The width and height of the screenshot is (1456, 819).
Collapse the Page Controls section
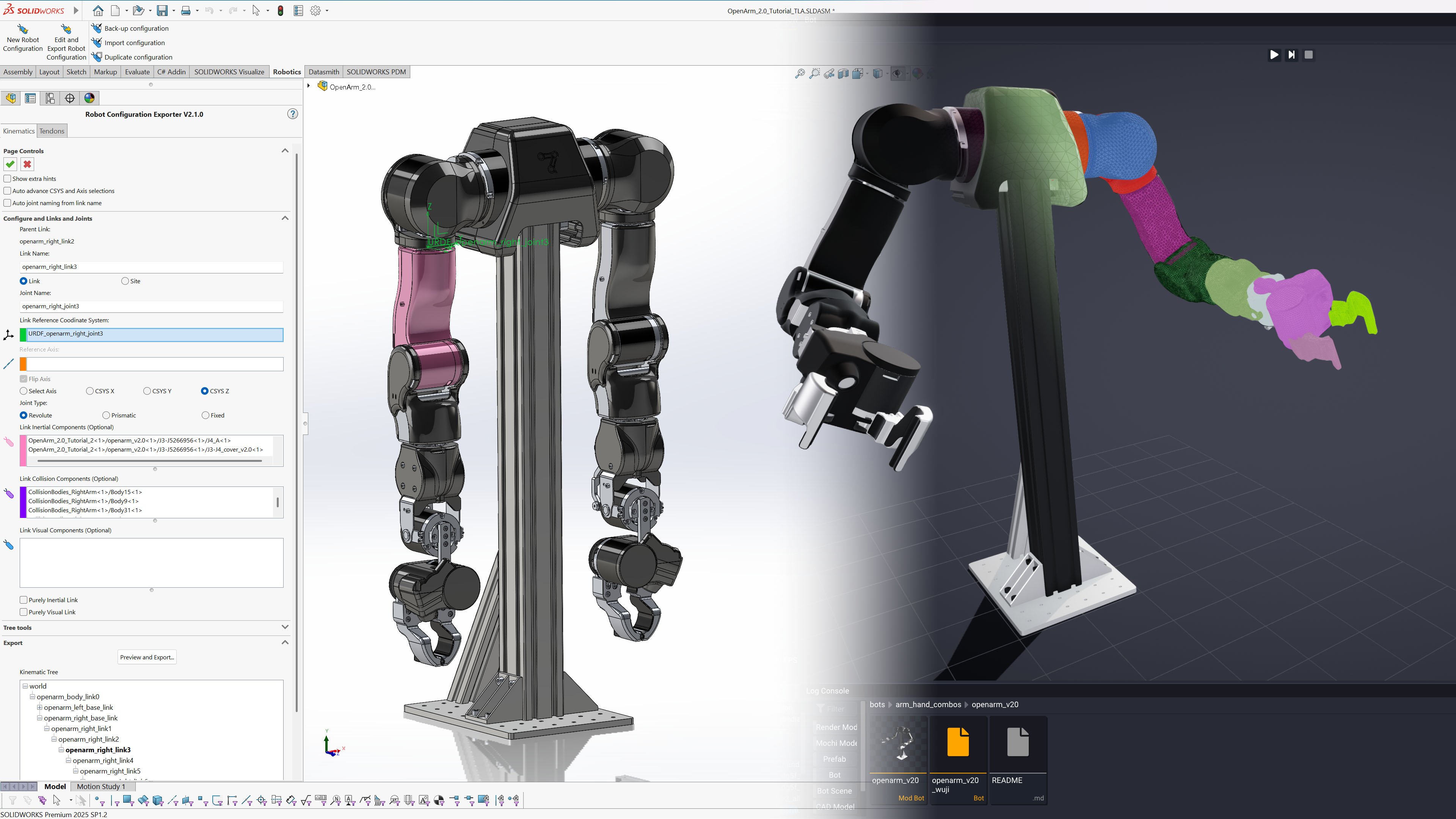point(285,151)
